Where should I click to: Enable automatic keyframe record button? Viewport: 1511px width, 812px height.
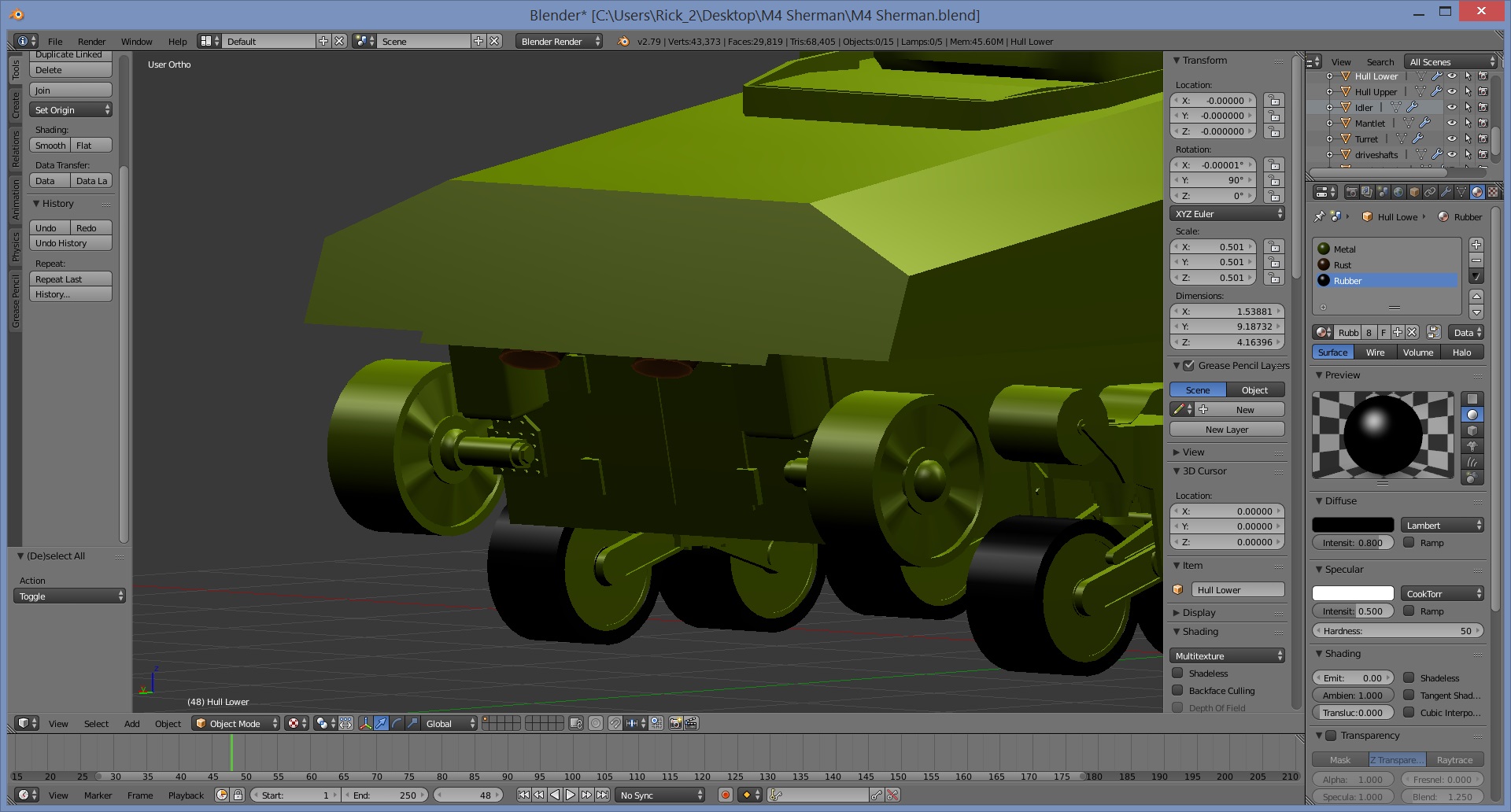click(726, 795)
